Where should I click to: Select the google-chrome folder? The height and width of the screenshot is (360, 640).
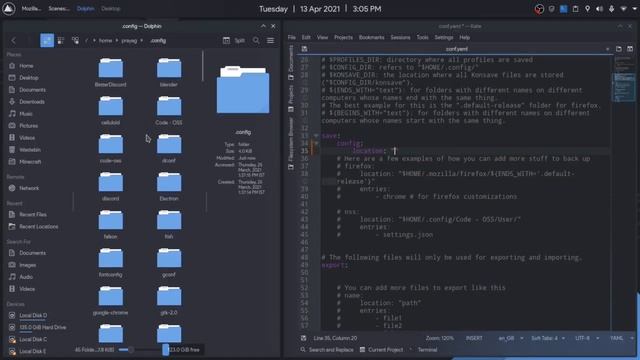click(x=111, y=300)
